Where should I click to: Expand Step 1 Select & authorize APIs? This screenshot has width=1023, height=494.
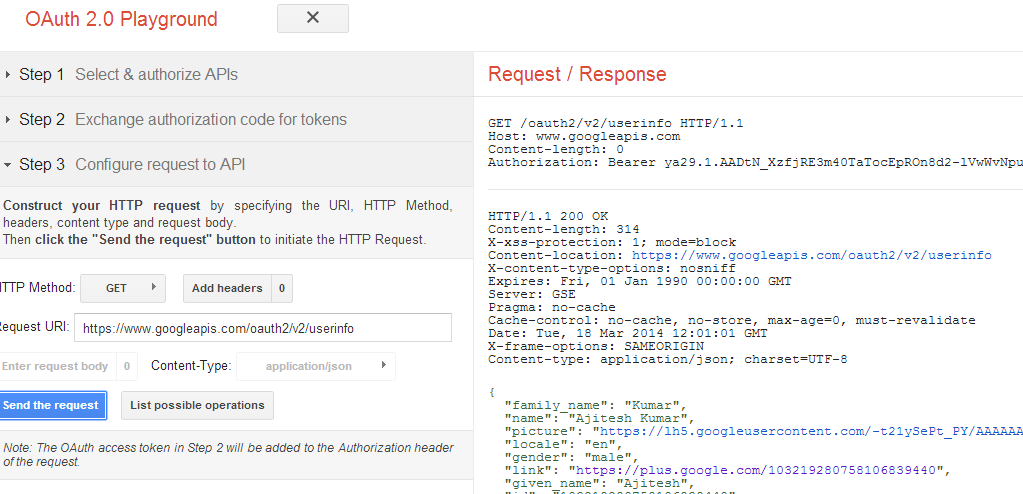(236, 74)
